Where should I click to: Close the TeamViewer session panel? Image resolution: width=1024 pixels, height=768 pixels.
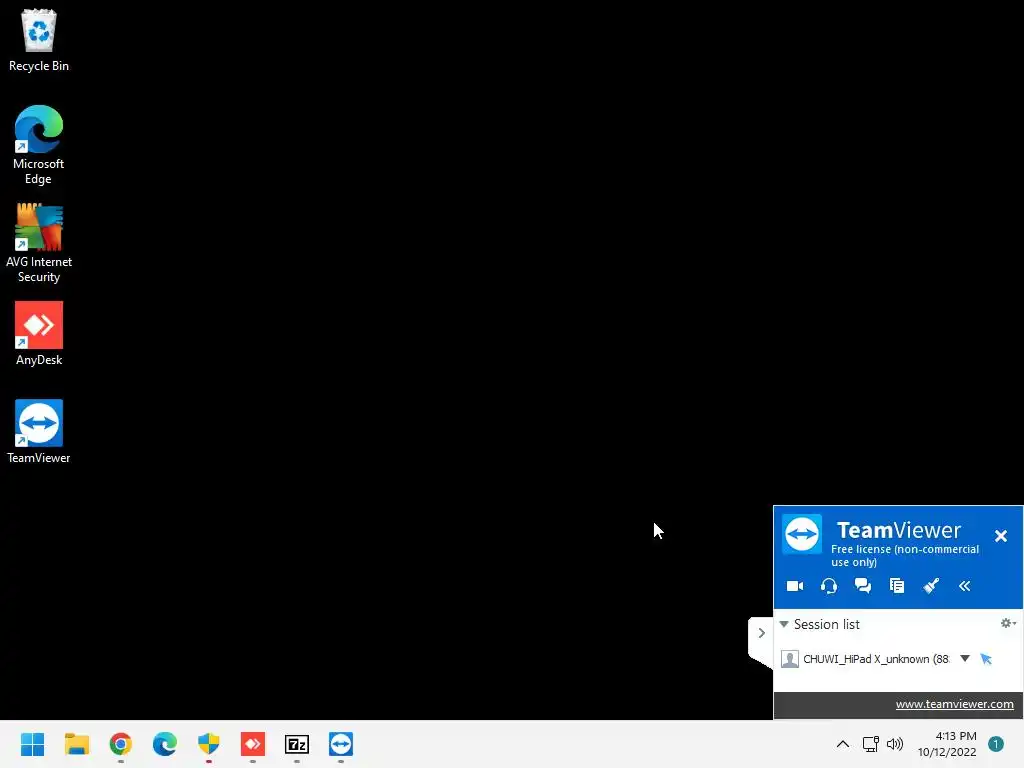[1000, 536]
